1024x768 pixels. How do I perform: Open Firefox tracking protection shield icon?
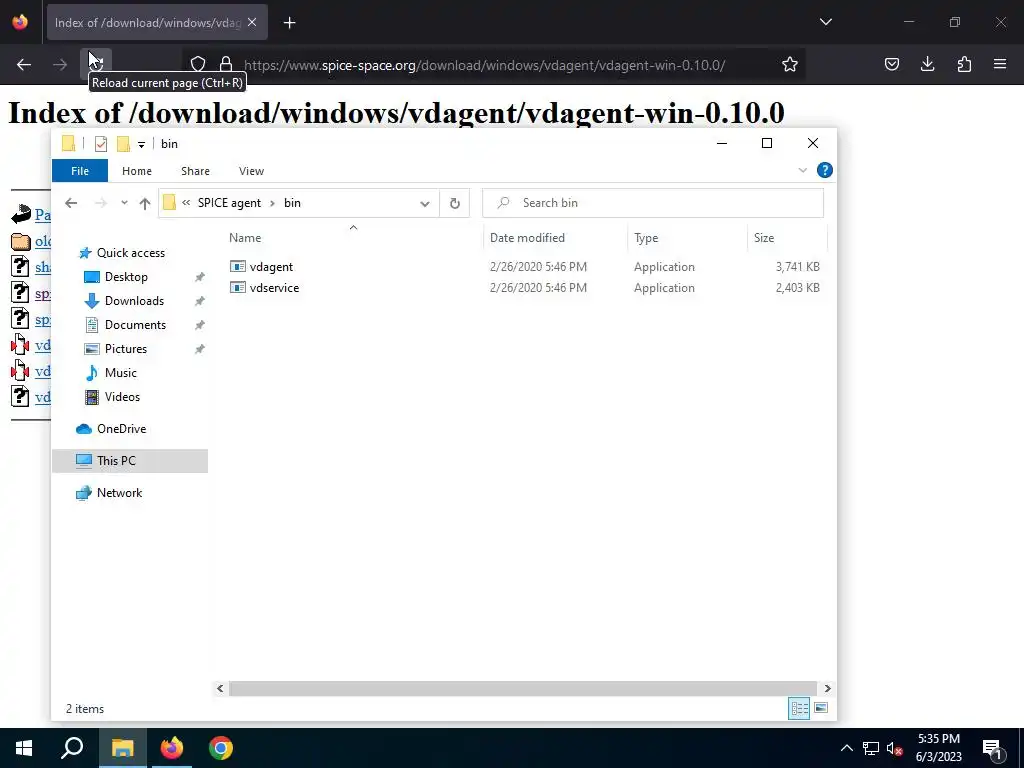198,64
